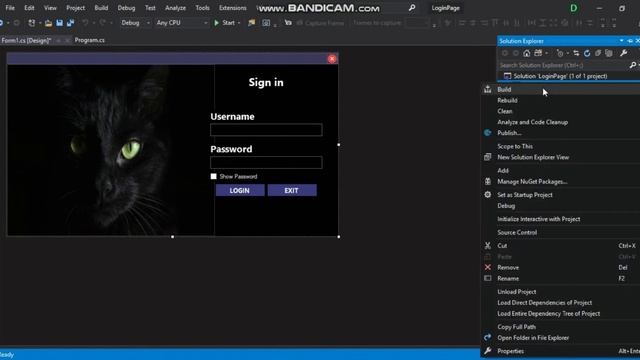Viewport: 640px width, 360px height.
Task: Click the Open File folder icon
Action: (x=48, y=23)
